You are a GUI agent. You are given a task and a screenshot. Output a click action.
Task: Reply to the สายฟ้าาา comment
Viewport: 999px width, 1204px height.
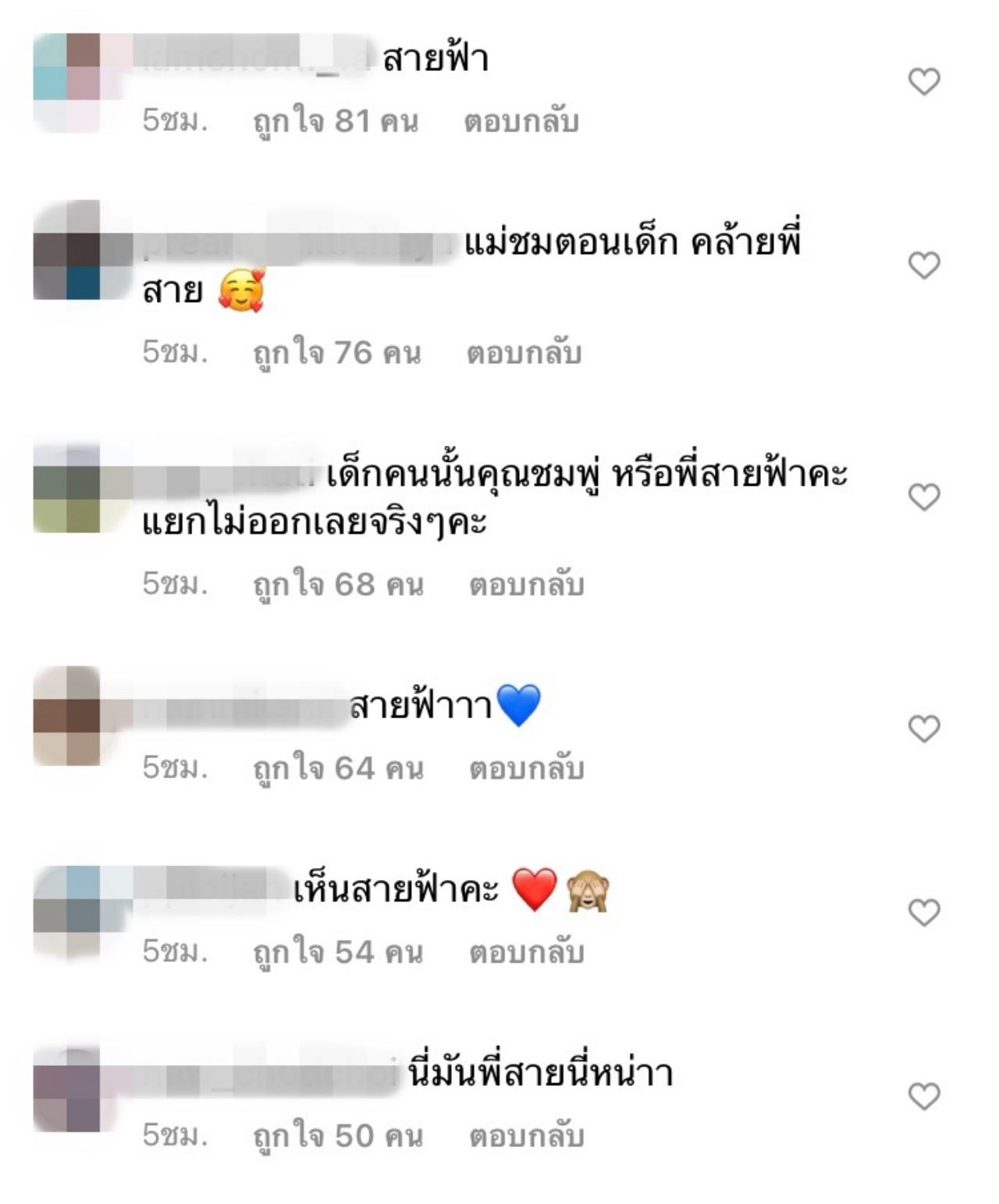[527, 769]
